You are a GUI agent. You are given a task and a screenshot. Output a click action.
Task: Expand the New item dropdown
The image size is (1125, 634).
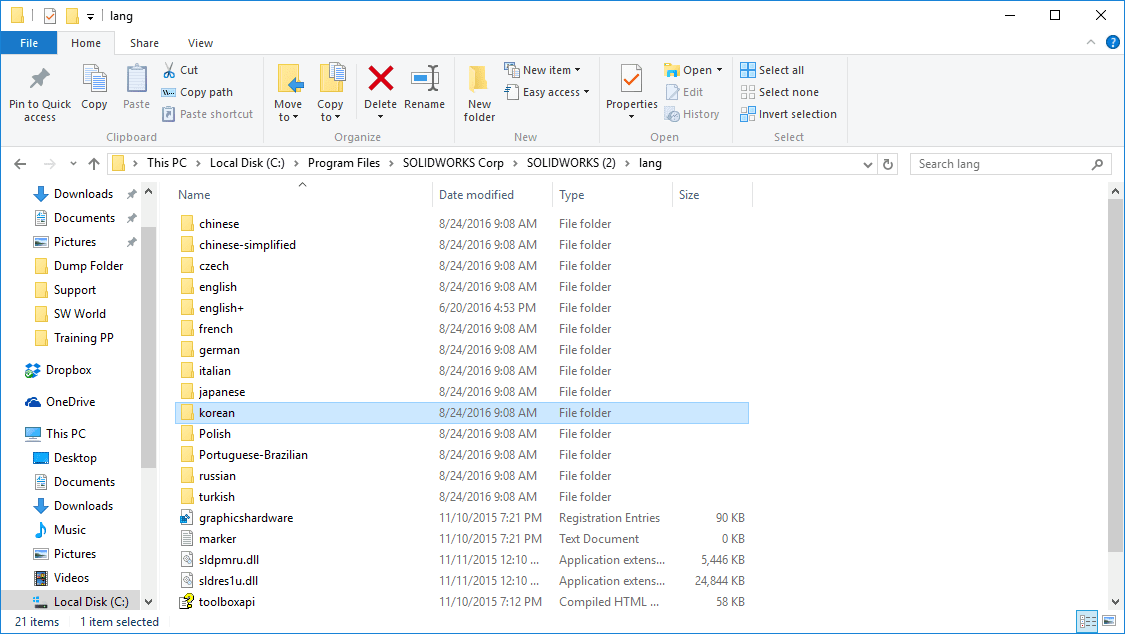pos(546,69)
